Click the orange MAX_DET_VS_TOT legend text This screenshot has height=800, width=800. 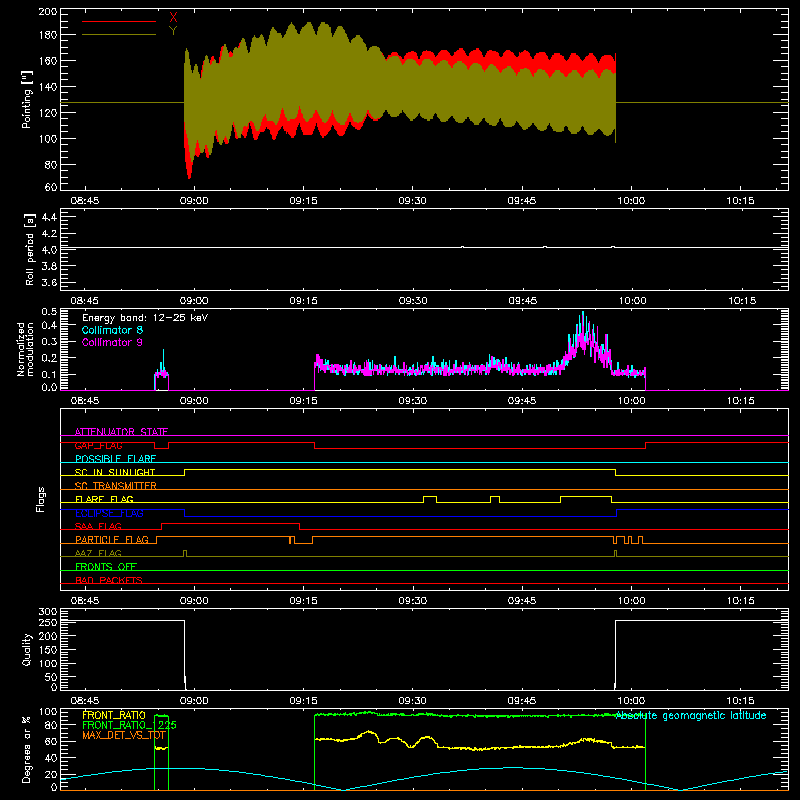point(124,735)
